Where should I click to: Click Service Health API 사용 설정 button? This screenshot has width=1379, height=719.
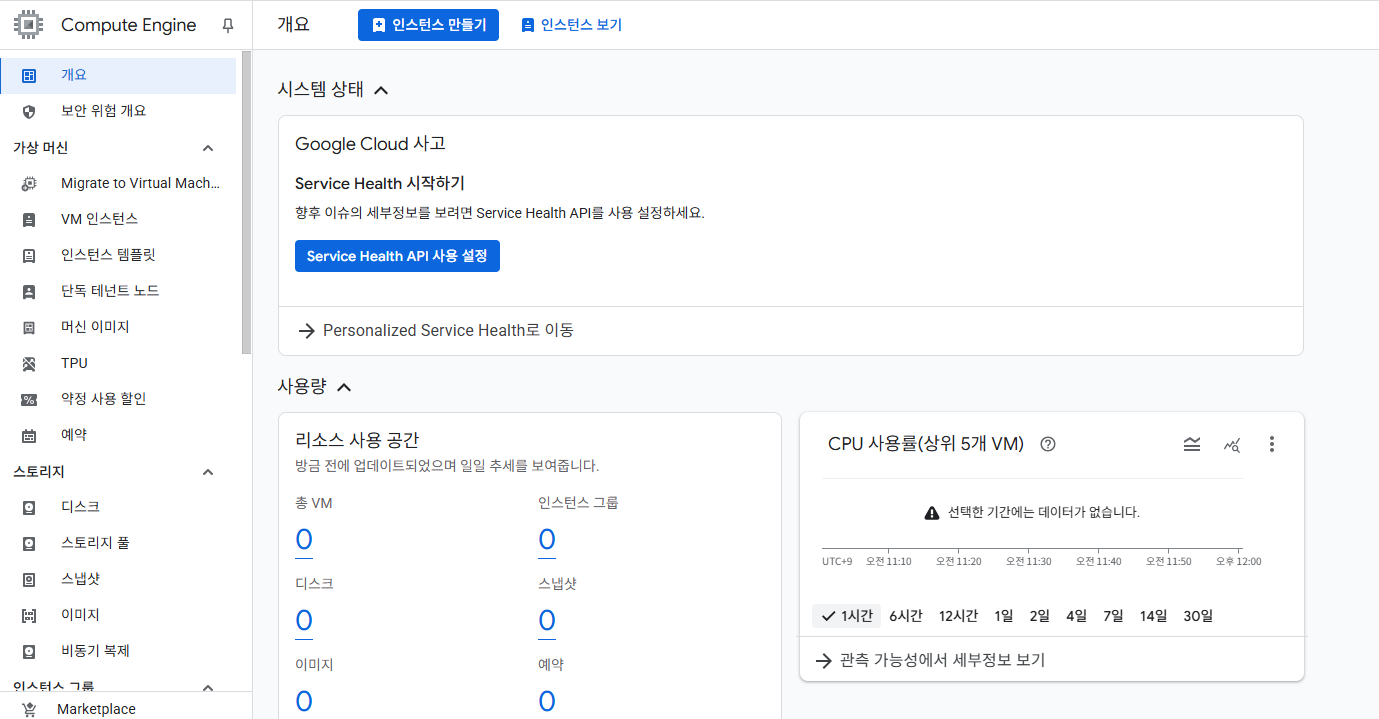pyautogui.click(x=397, y=256)
